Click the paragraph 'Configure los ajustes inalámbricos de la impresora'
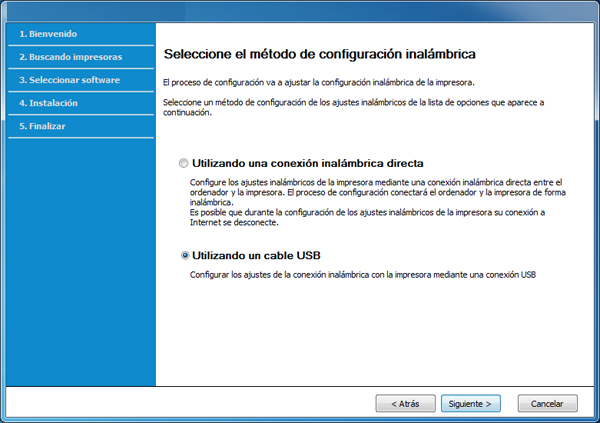Screen dimensions: 600x423 click(378, 192)
